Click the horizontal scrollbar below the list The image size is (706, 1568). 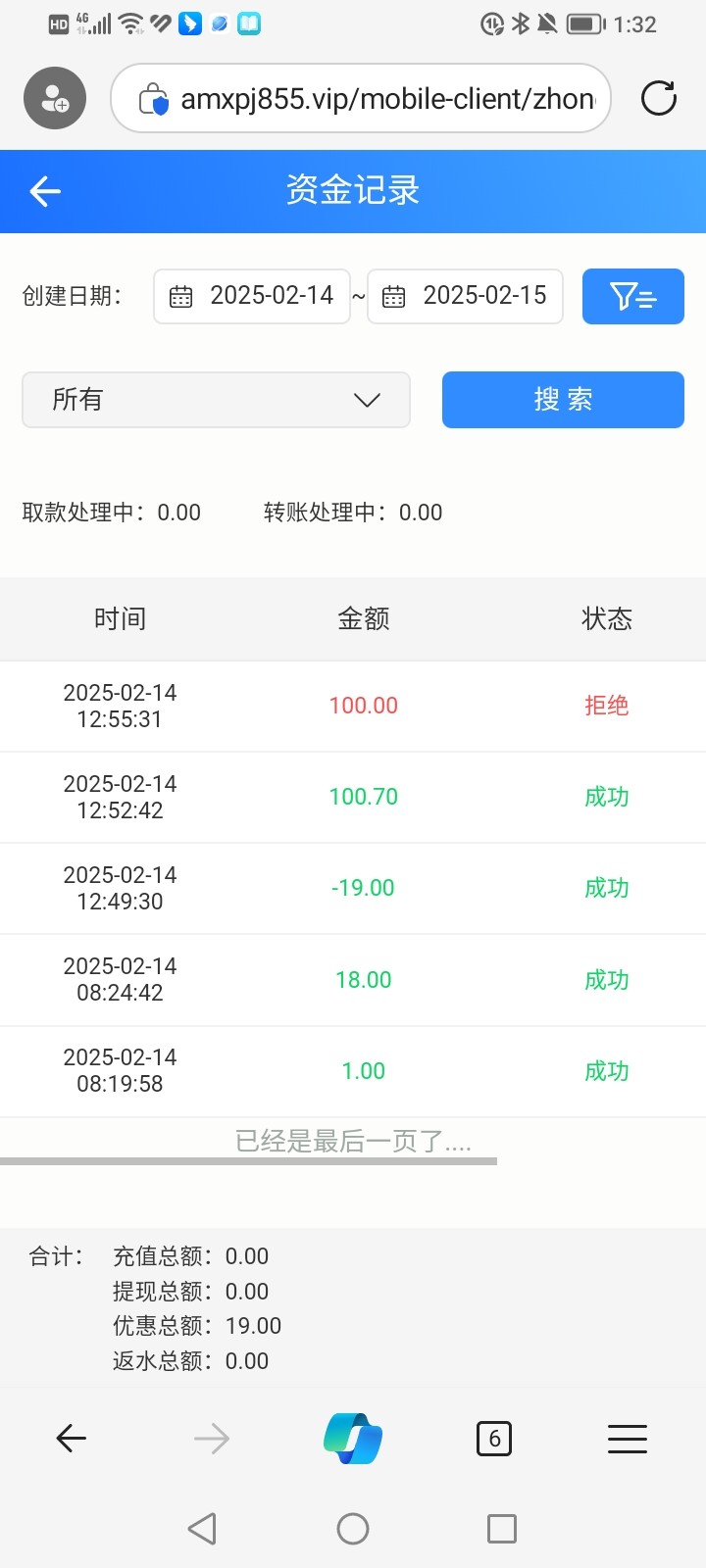(248, 1161)
